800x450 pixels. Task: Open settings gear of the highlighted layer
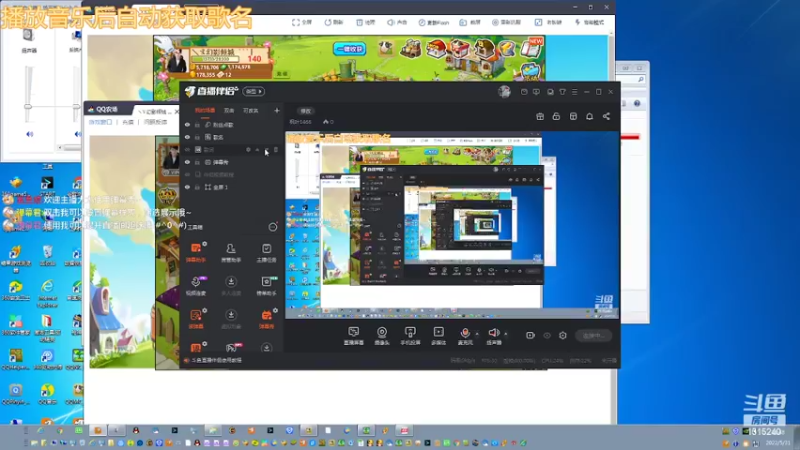pos(248,149)
